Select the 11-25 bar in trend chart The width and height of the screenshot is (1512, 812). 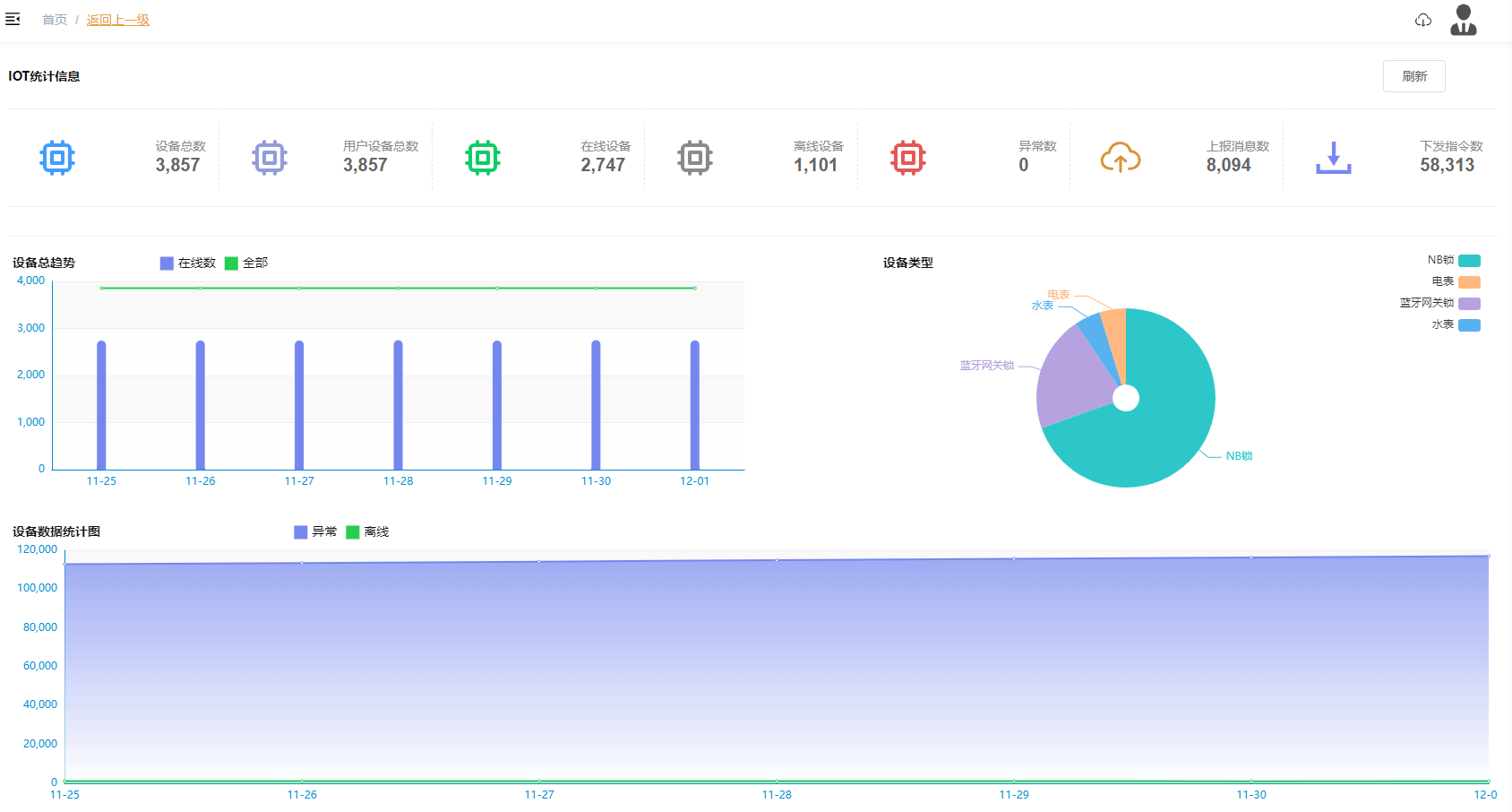(x=101, y=405)
